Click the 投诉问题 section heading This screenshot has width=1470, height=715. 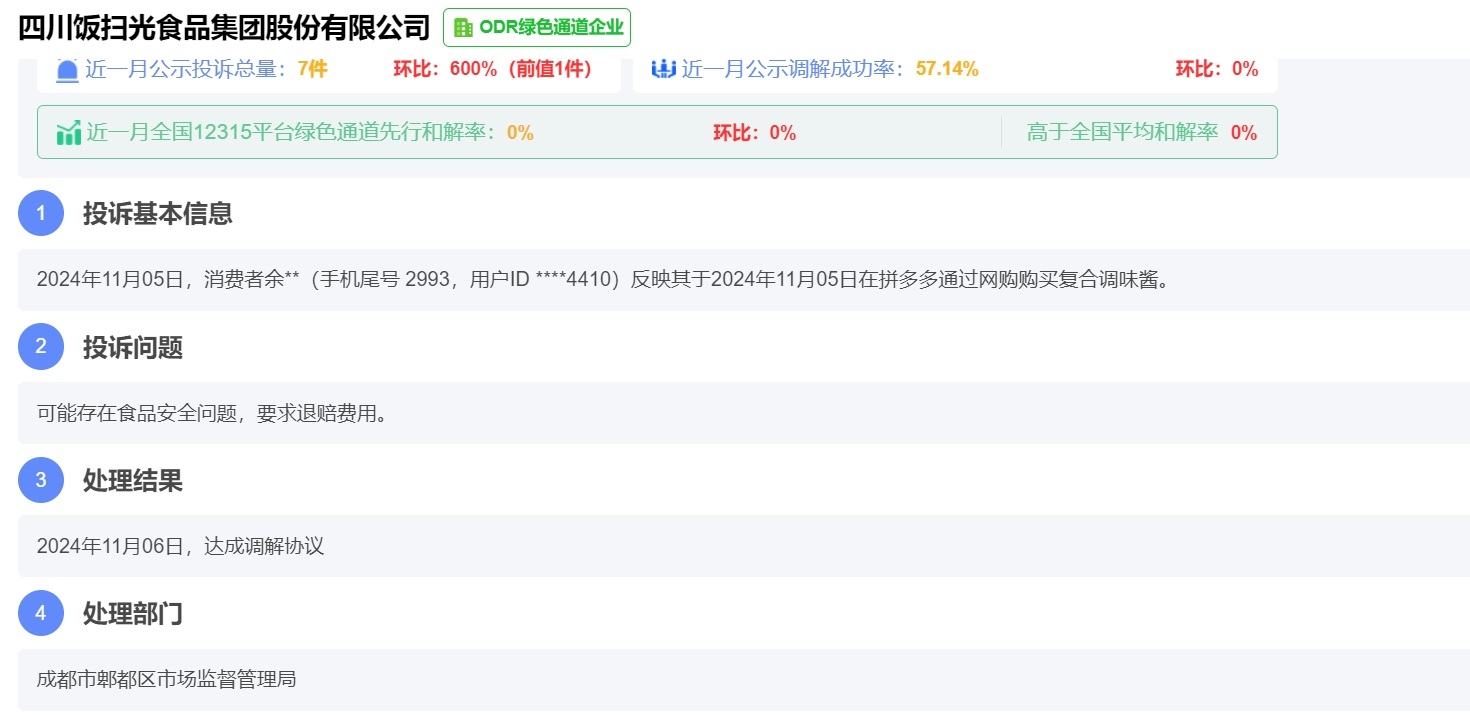tap(133, 347)
